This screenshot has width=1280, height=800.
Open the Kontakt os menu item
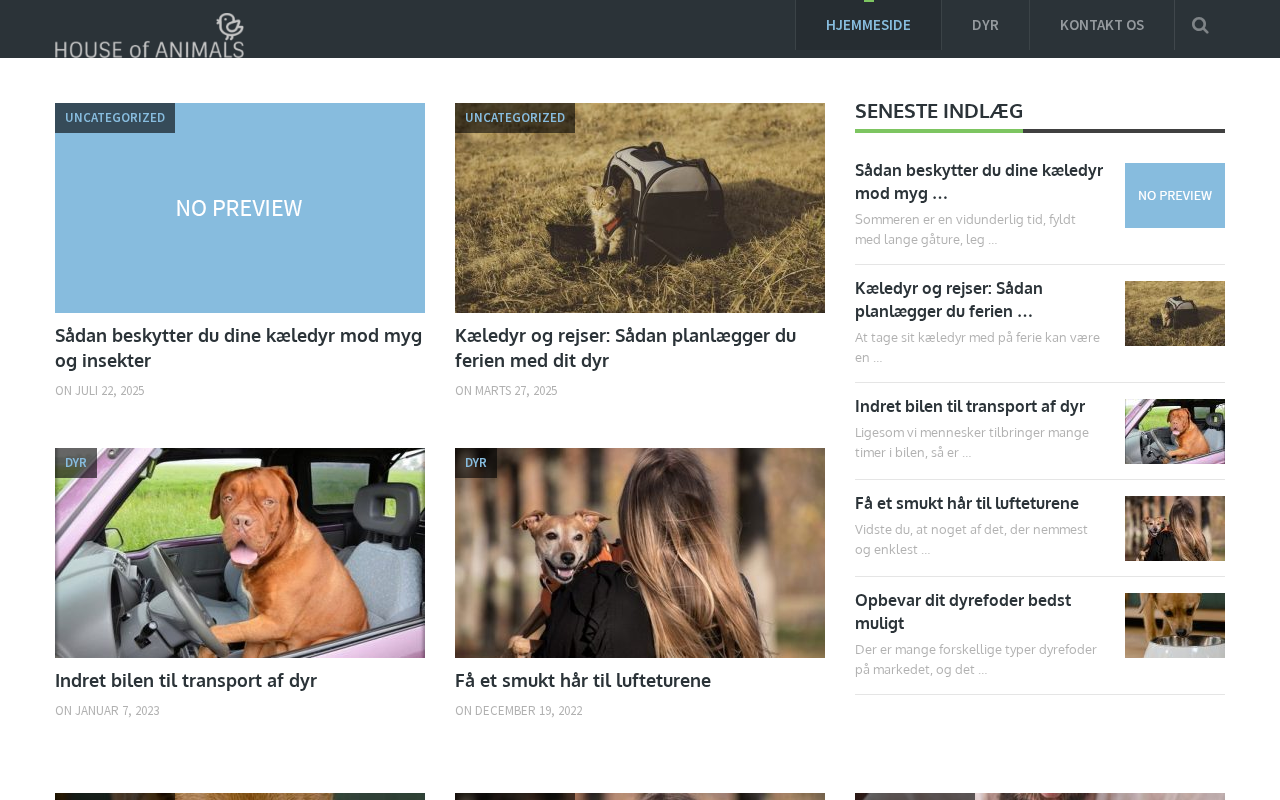pyautogui.click(x=1102, y=25)
